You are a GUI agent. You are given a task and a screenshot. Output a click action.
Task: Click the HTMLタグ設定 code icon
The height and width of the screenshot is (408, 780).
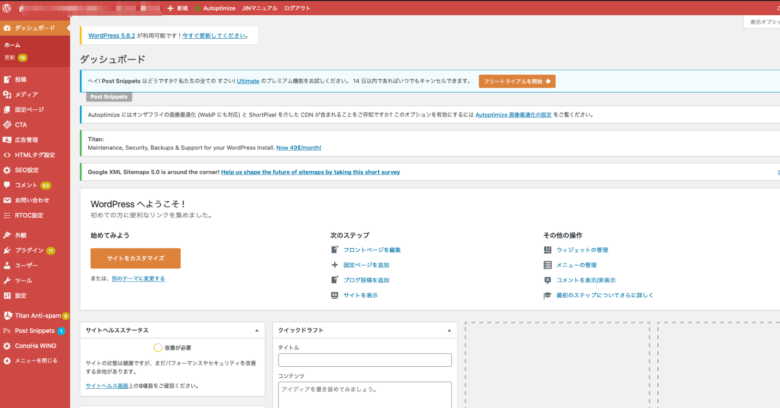pos(7,155)
